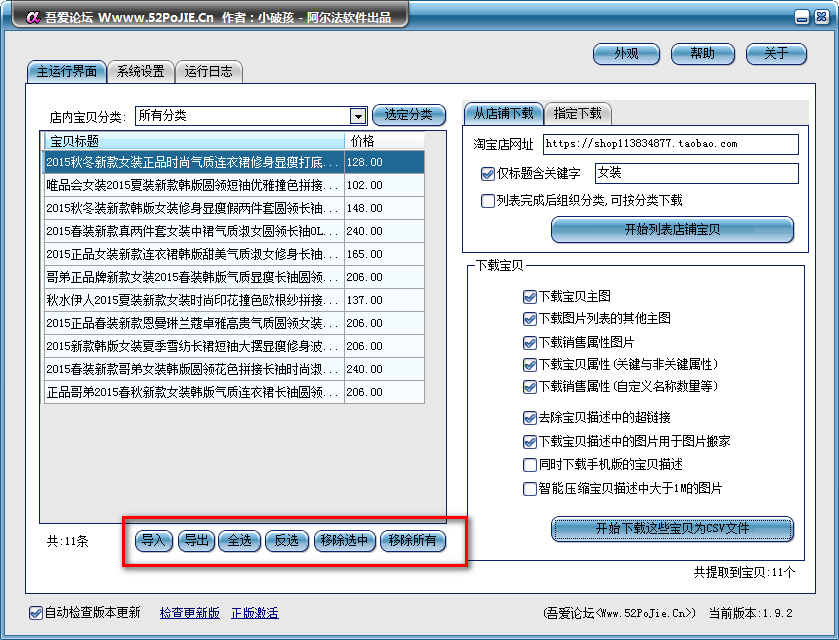Select row 2015正品春装新款恩曼琳兰蔻
This screenshot has width=839, height=640.
point(234,323)
